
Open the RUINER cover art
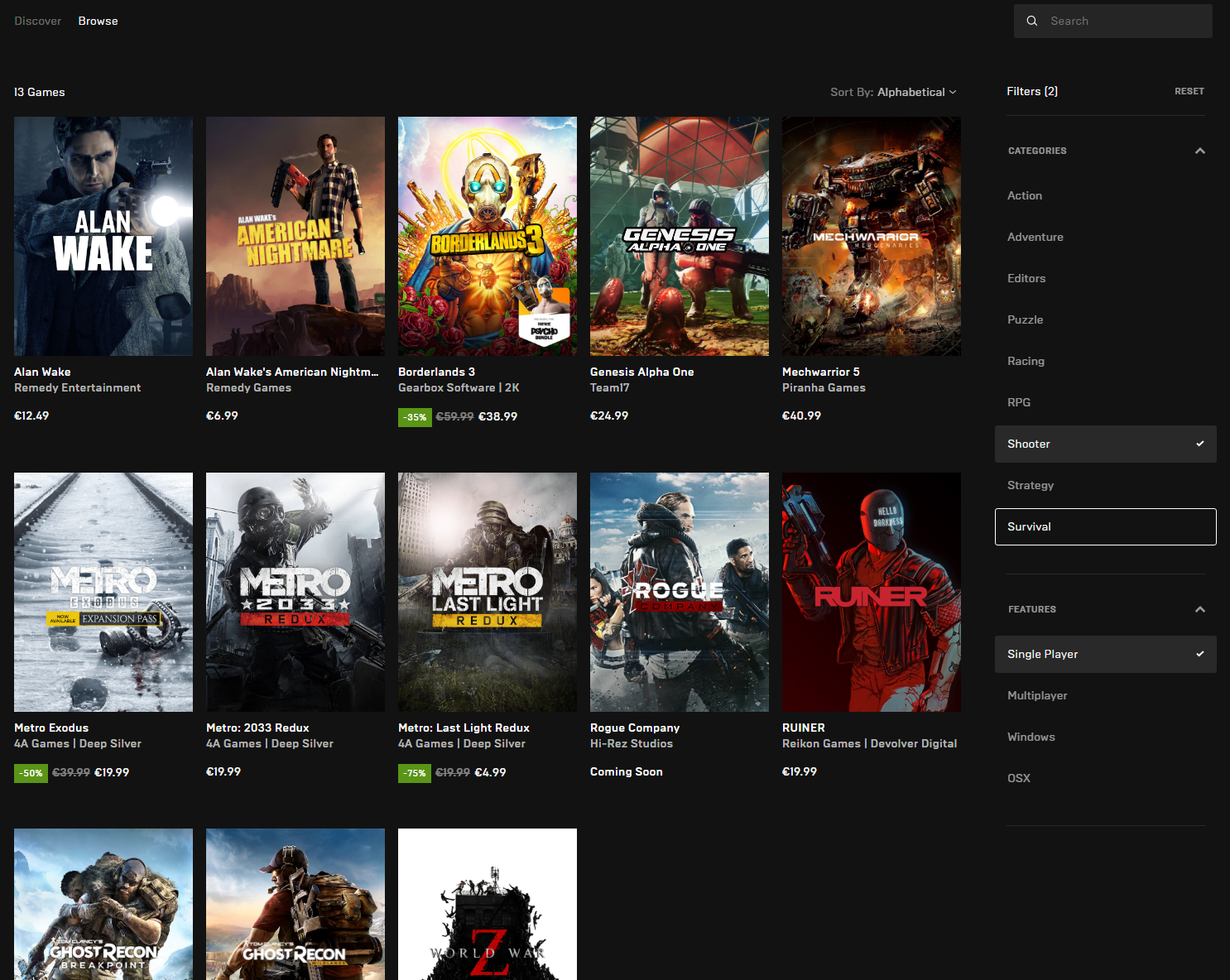click(x=872, y=592)
